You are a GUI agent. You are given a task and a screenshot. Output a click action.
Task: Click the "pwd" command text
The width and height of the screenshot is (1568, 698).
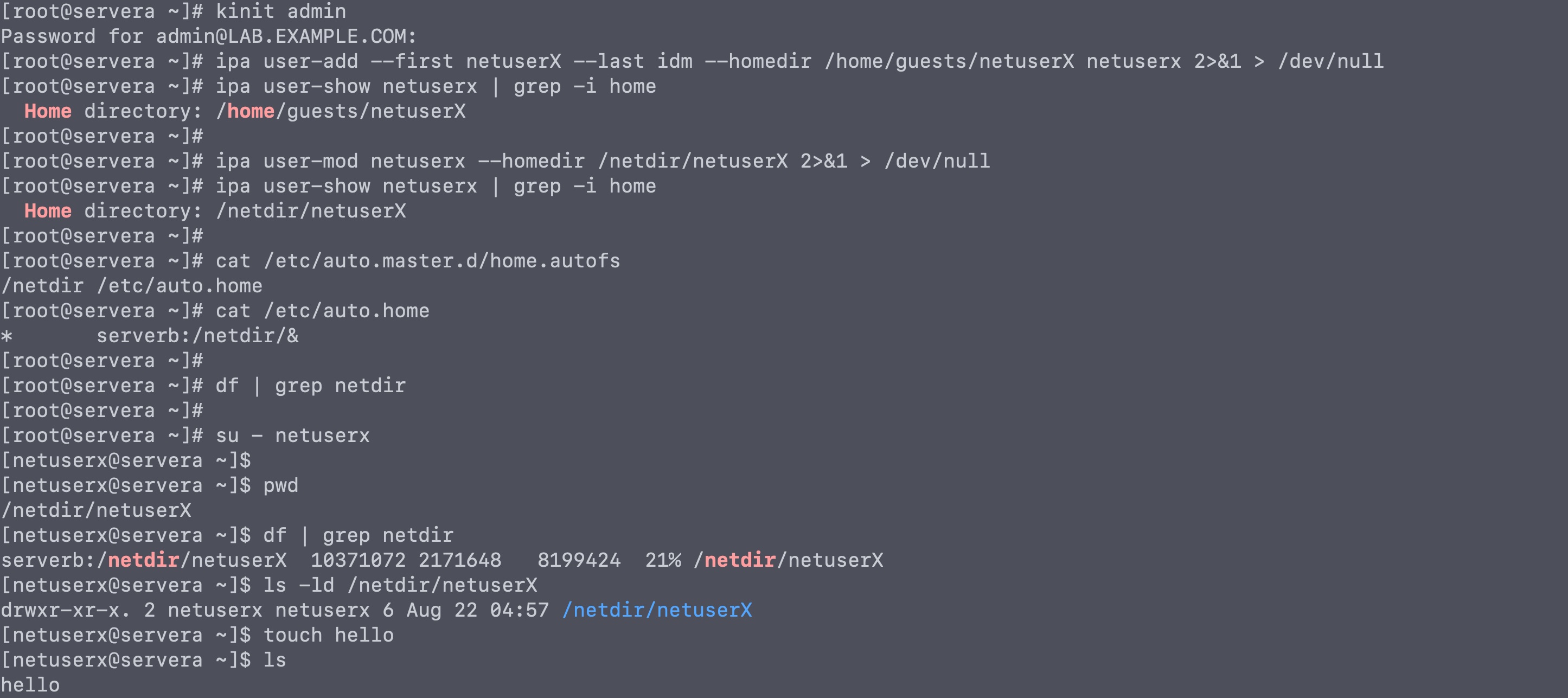coord(280,485)
